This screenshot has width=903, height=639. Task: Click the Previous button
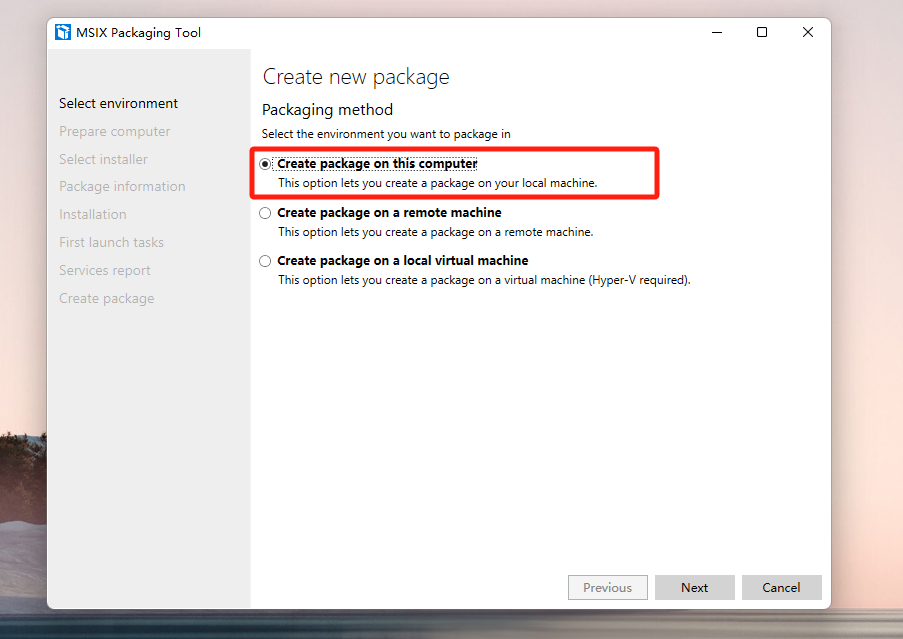pyautogui.click(x=608, y=587)
